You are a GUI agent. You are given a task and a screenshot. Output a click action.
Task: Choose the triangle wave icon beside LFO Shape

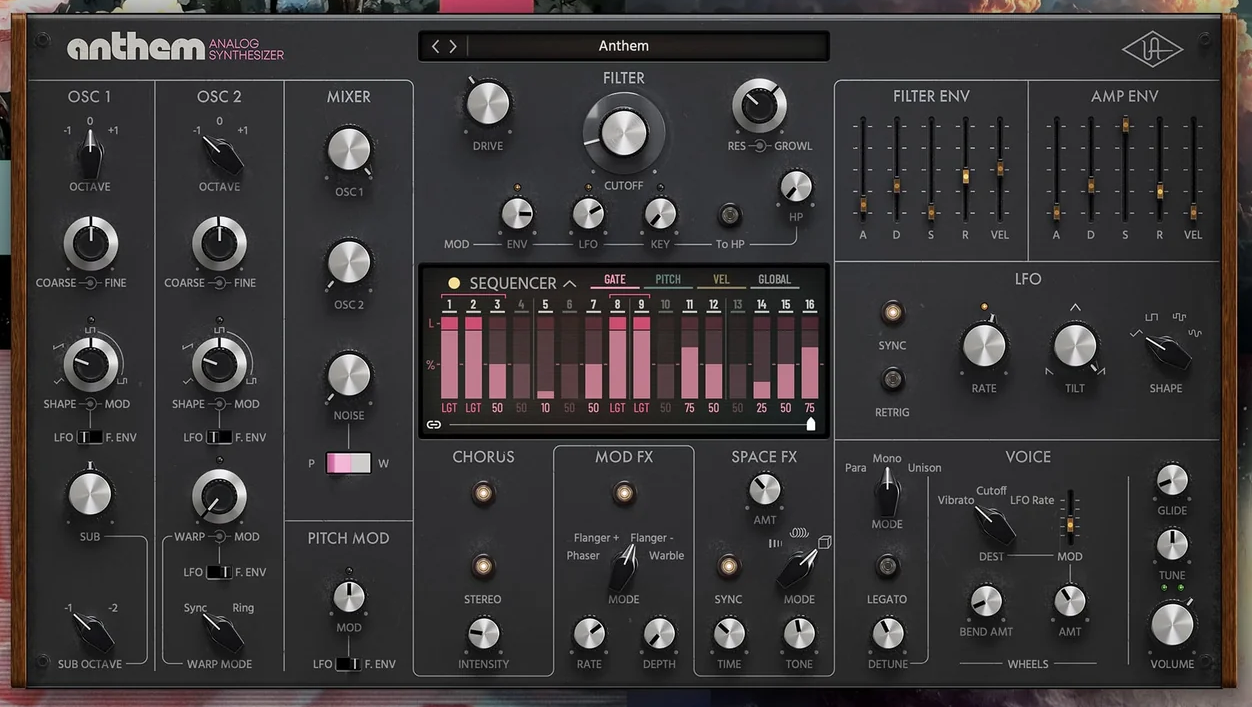(x=1137, y=333)
